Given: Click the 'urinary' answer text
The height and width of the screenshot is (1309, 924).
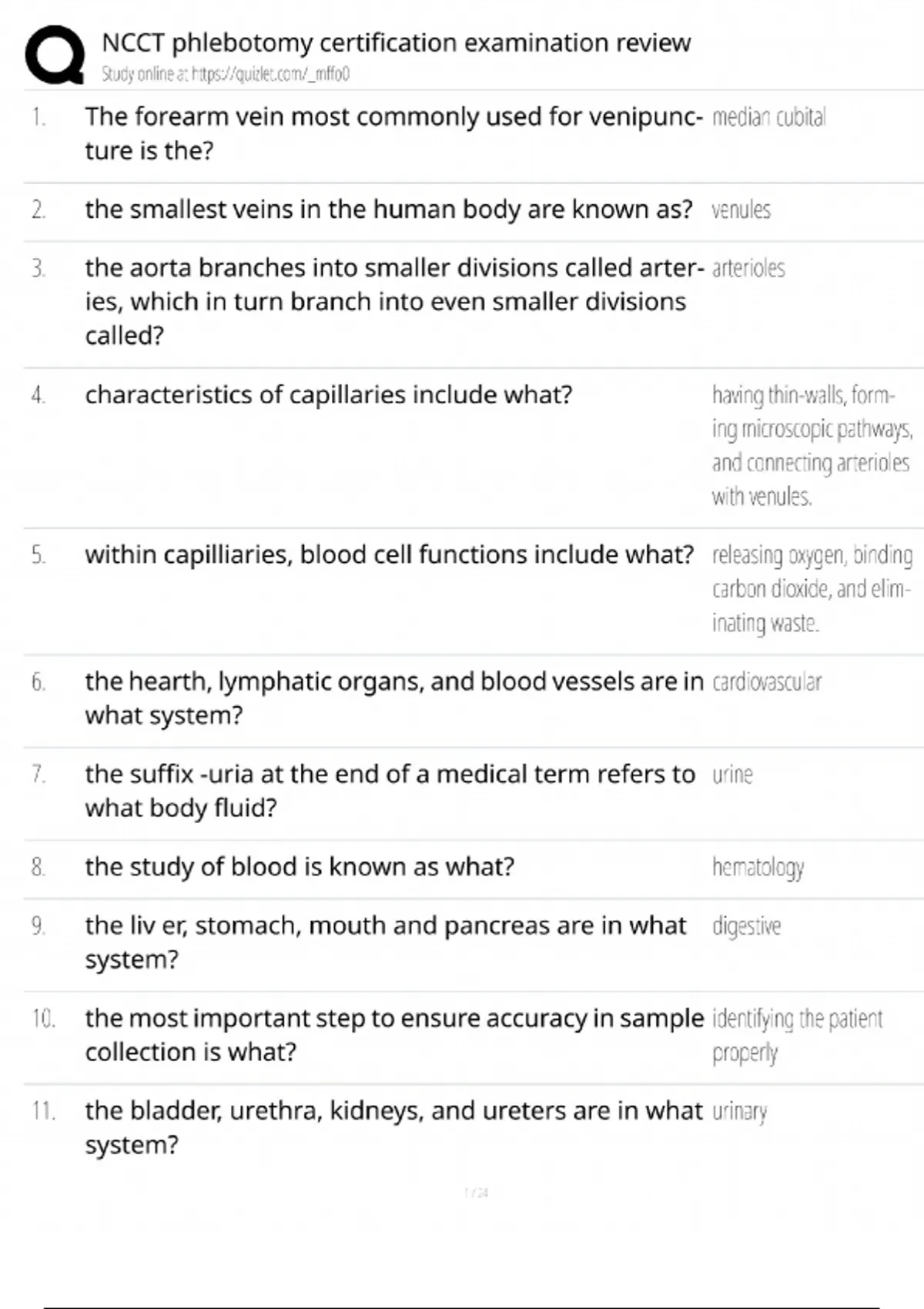Looking at the screenshot, I should [739, 1111].
